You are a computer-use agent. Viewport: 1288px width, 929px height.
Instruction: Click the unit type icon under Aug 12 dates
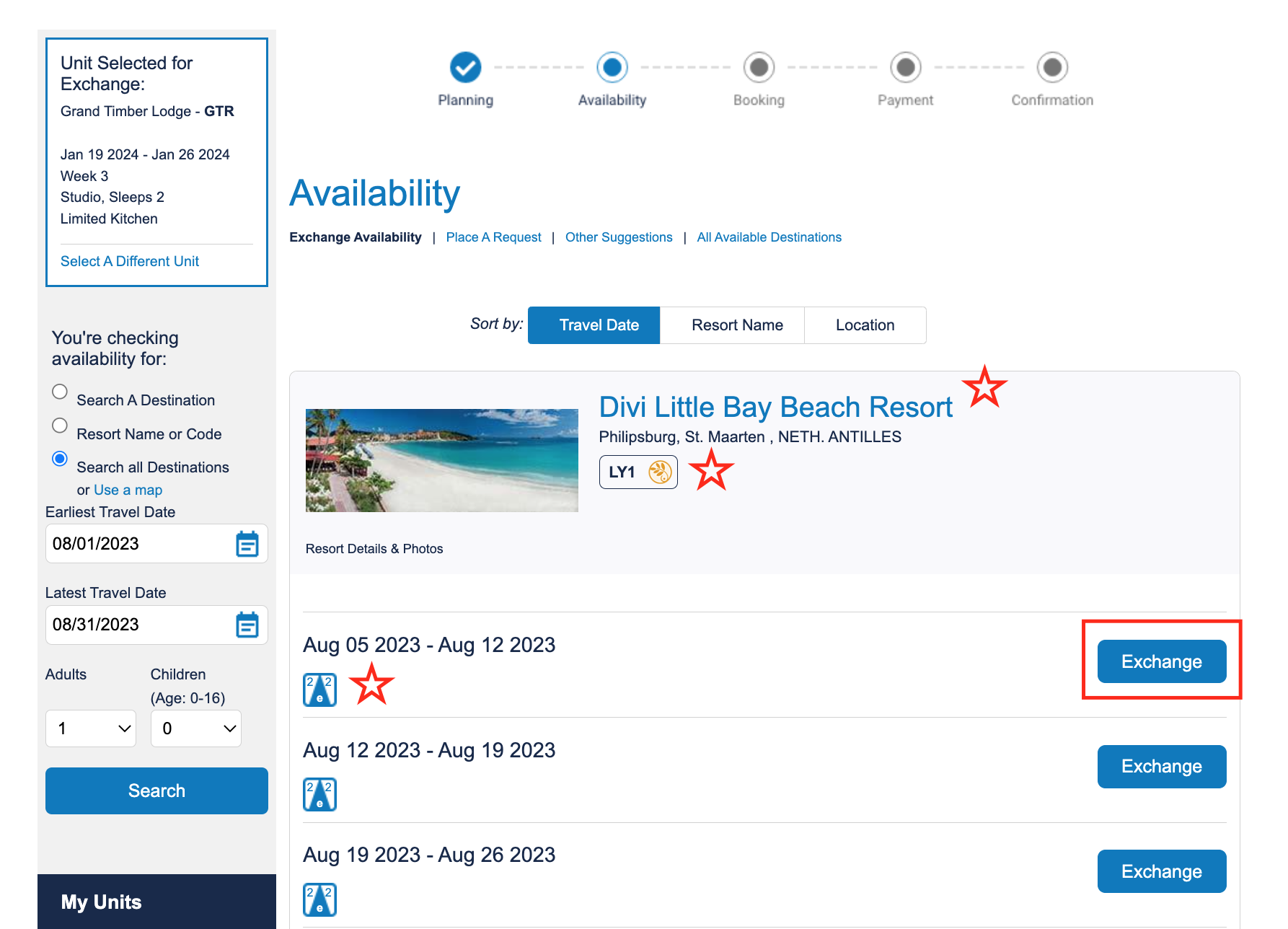pos(320,795)
